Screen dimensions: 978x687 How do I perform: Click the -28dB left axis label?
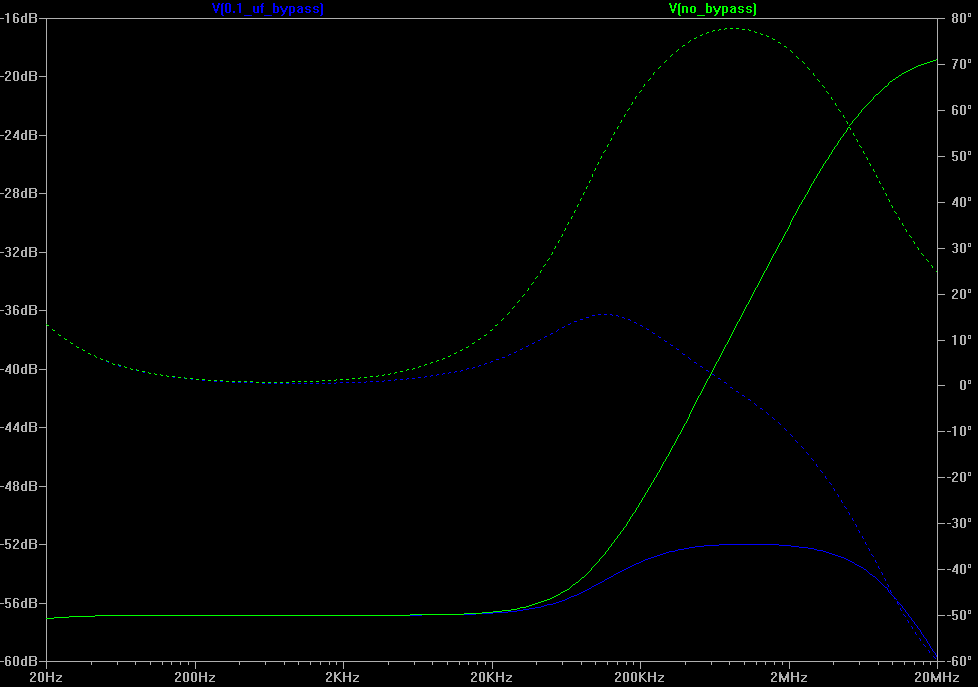19,193
